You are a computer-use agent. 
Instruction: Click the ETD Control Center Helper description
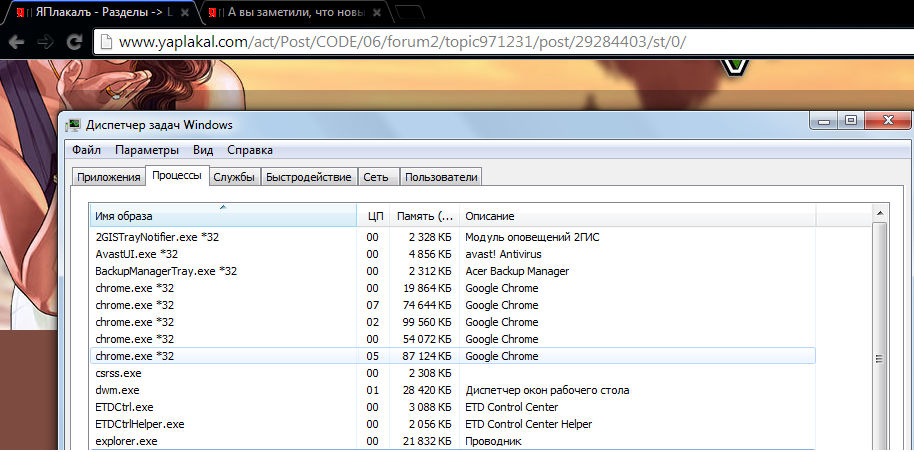click(529, 424)
